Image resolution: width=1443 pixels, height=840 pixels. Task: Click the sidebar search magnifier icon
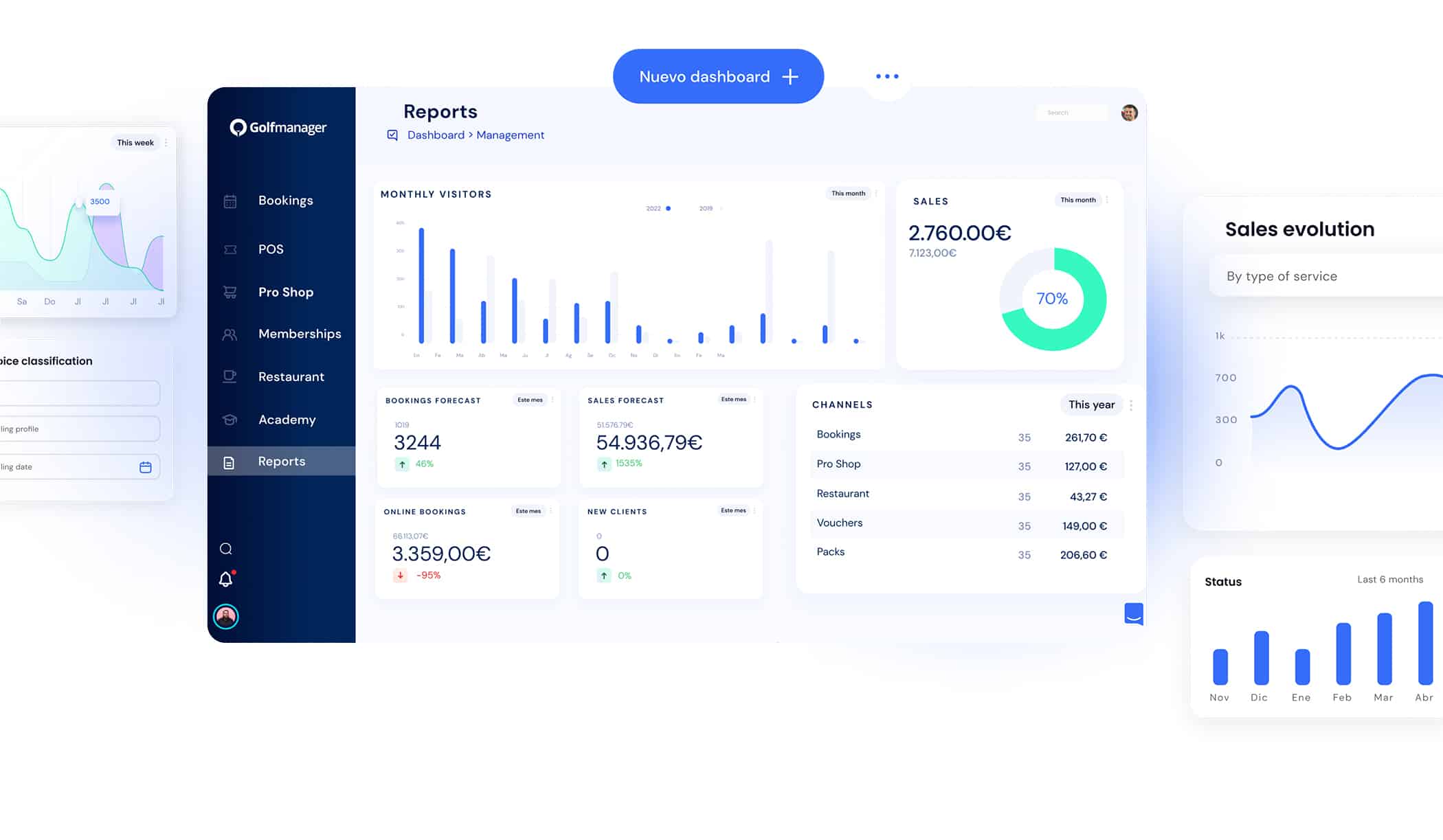click(225, 549)
